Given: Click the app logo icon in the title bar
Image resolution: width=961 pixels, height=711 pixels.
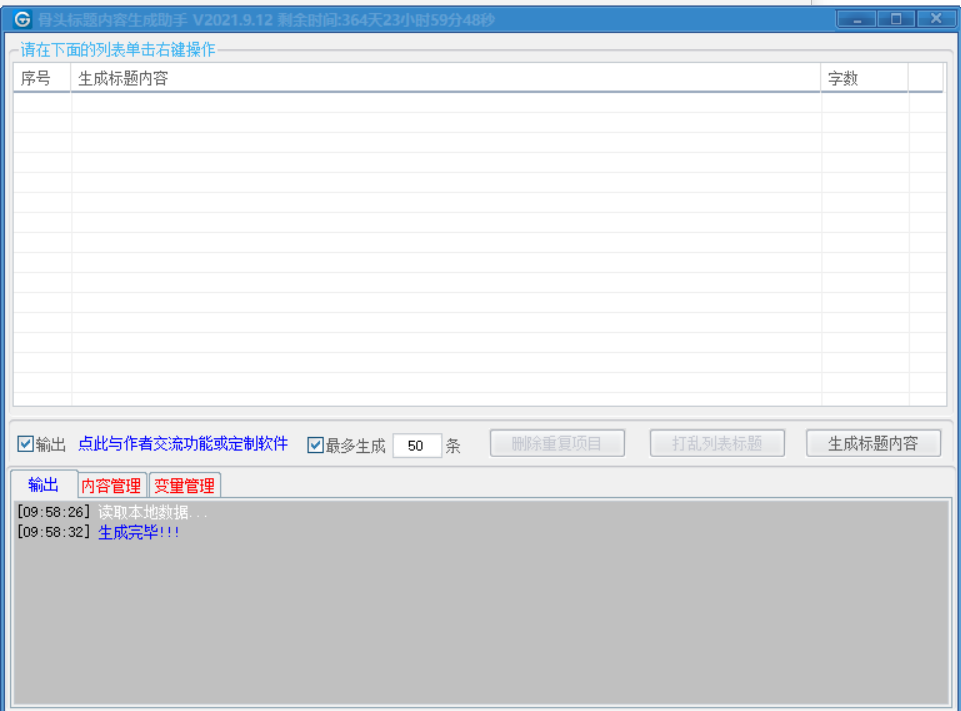Looking at the screenshot, I should coord(22,20).
